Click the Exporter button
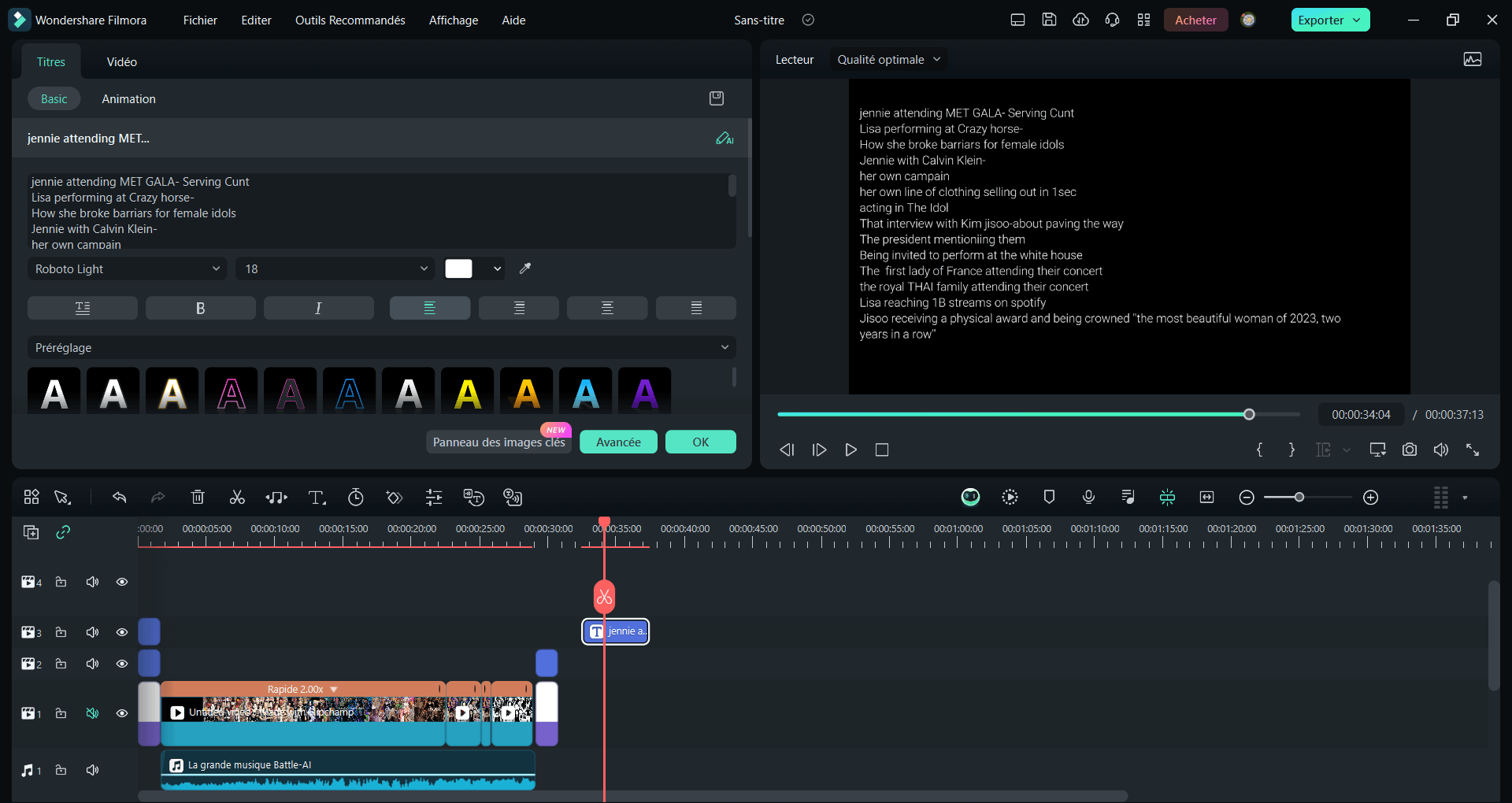This screenshot has width=1512, height=803. [1330, 20]
